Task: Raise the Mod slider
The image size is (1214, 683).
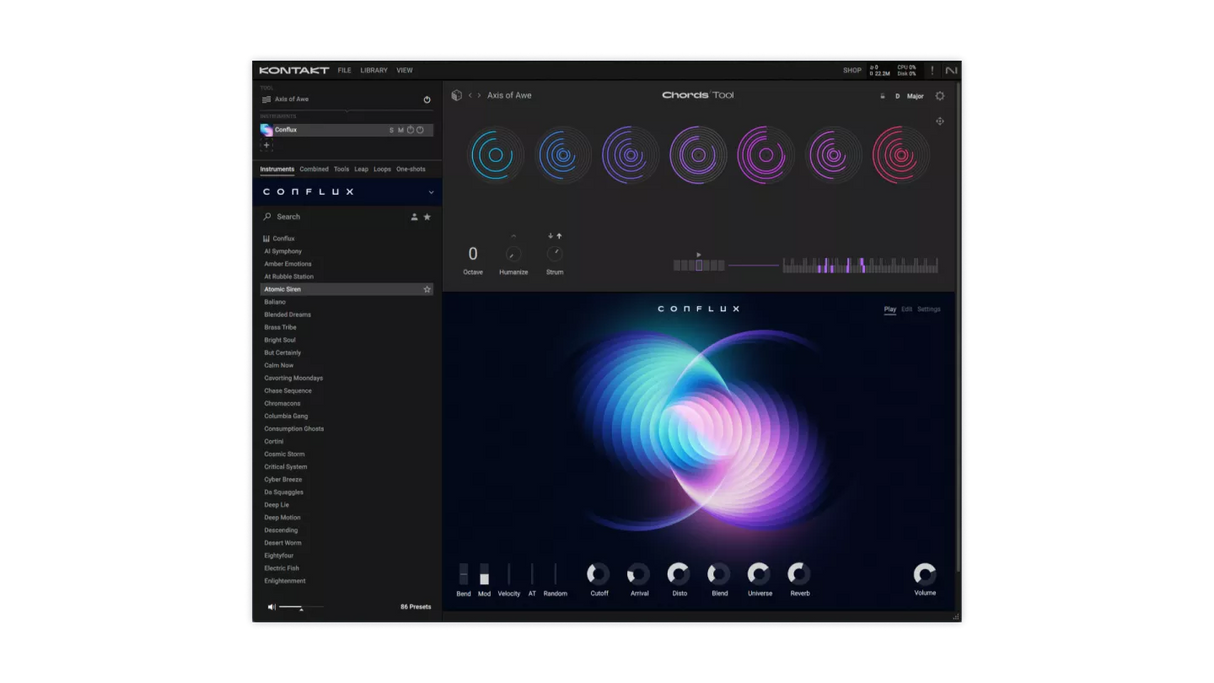Action: [484, 574]
